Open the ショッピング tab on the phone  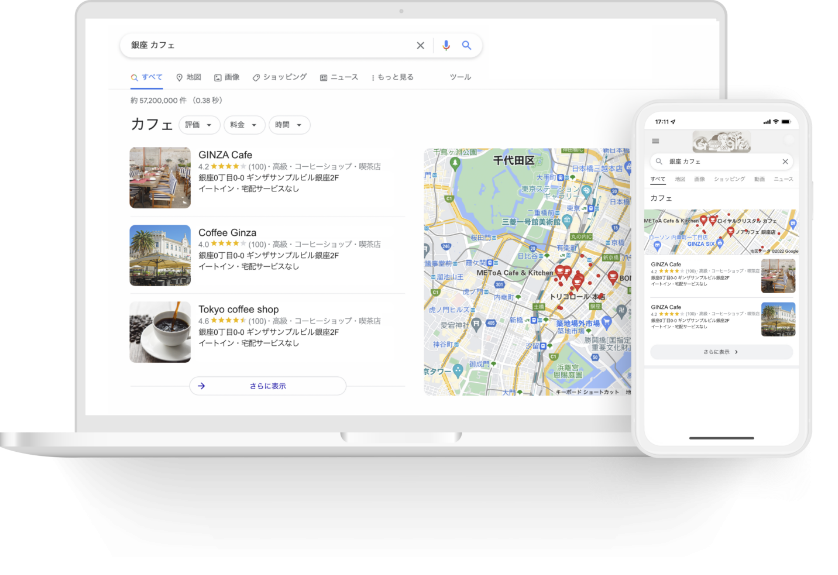pos(730,180)
